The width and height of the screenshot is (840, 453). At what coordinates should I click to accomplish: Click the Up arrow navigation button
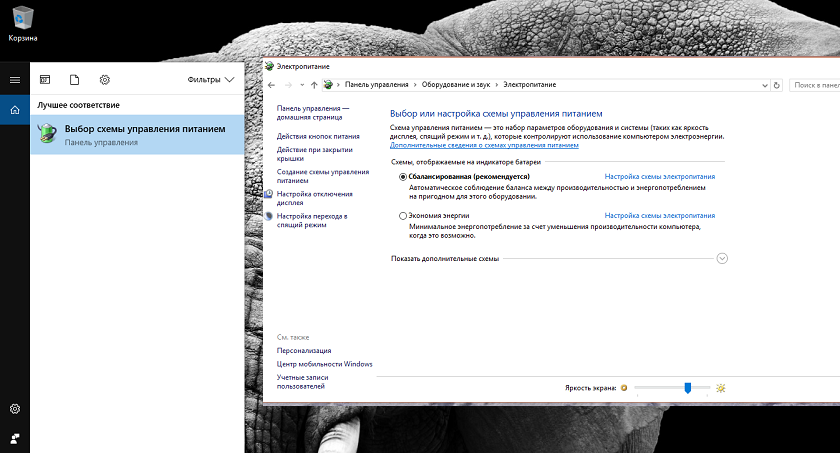[314, 86]
